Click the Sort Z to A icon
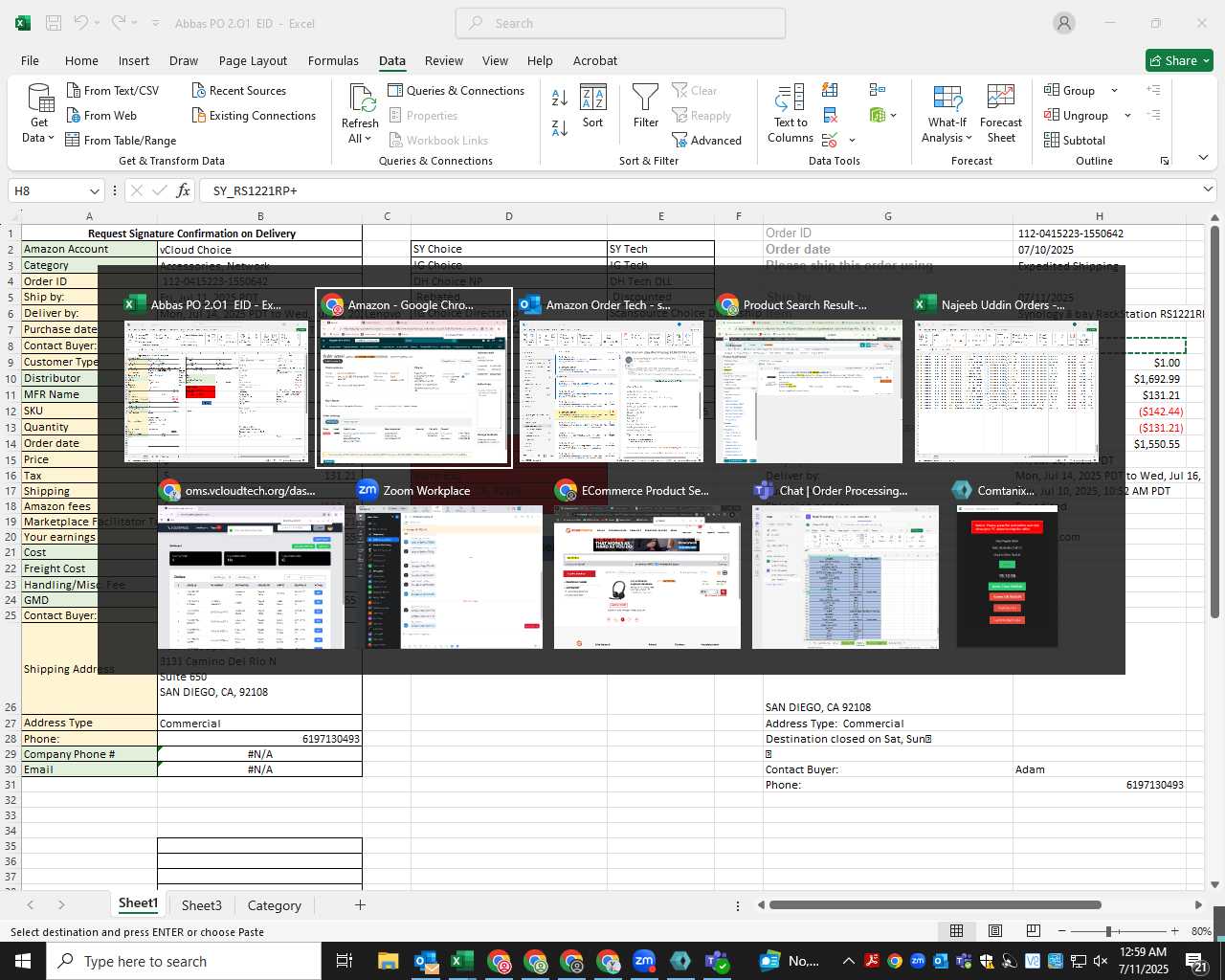This screenshot has height=980, width=1225. 560,127
